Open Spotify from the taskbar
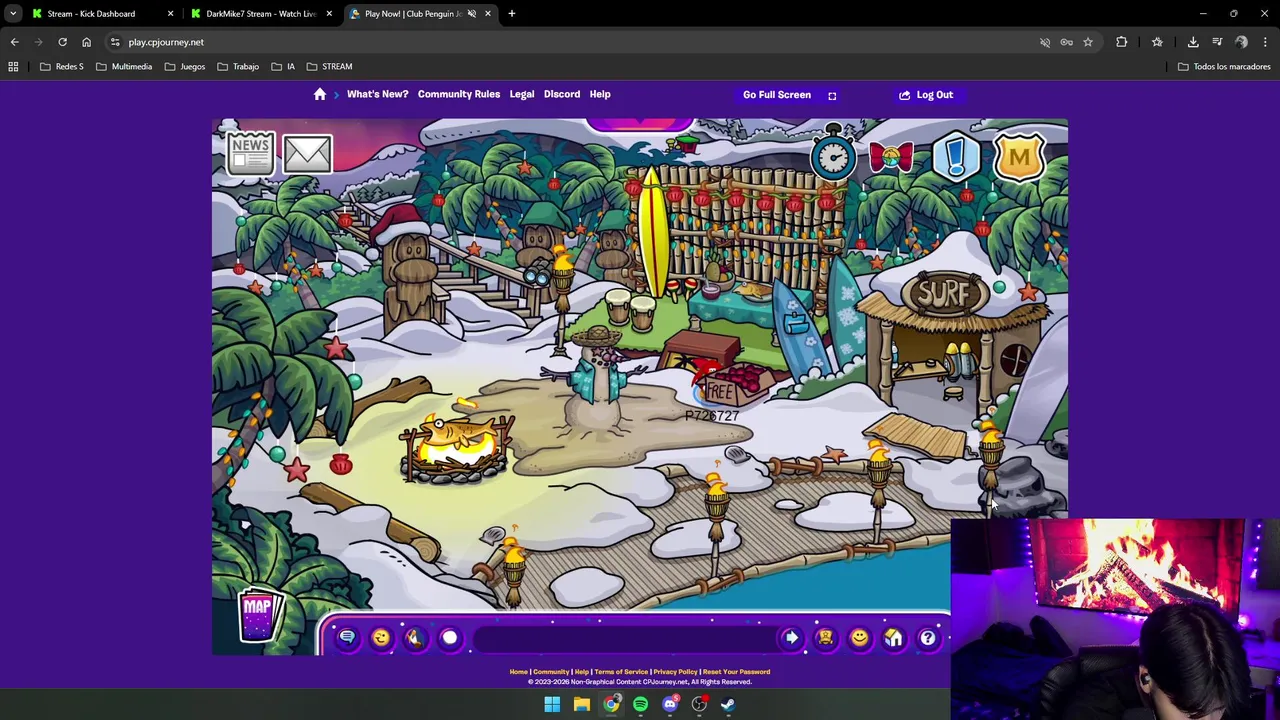 pos(640,704)
